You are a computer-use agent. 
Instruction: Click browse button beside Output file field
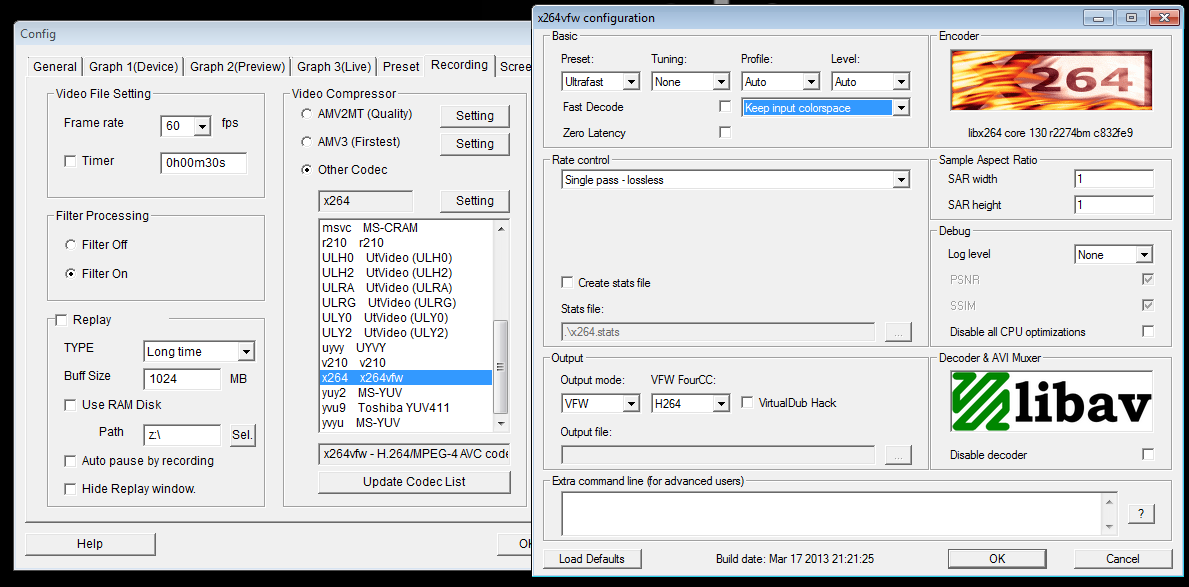(x=898, y=455)
